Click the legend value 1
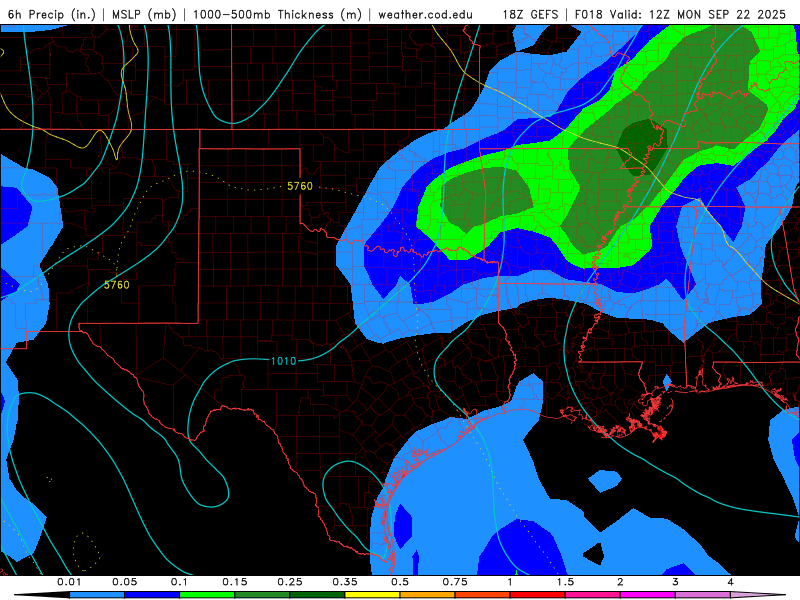The image size is (800, 600). [510, 582]
